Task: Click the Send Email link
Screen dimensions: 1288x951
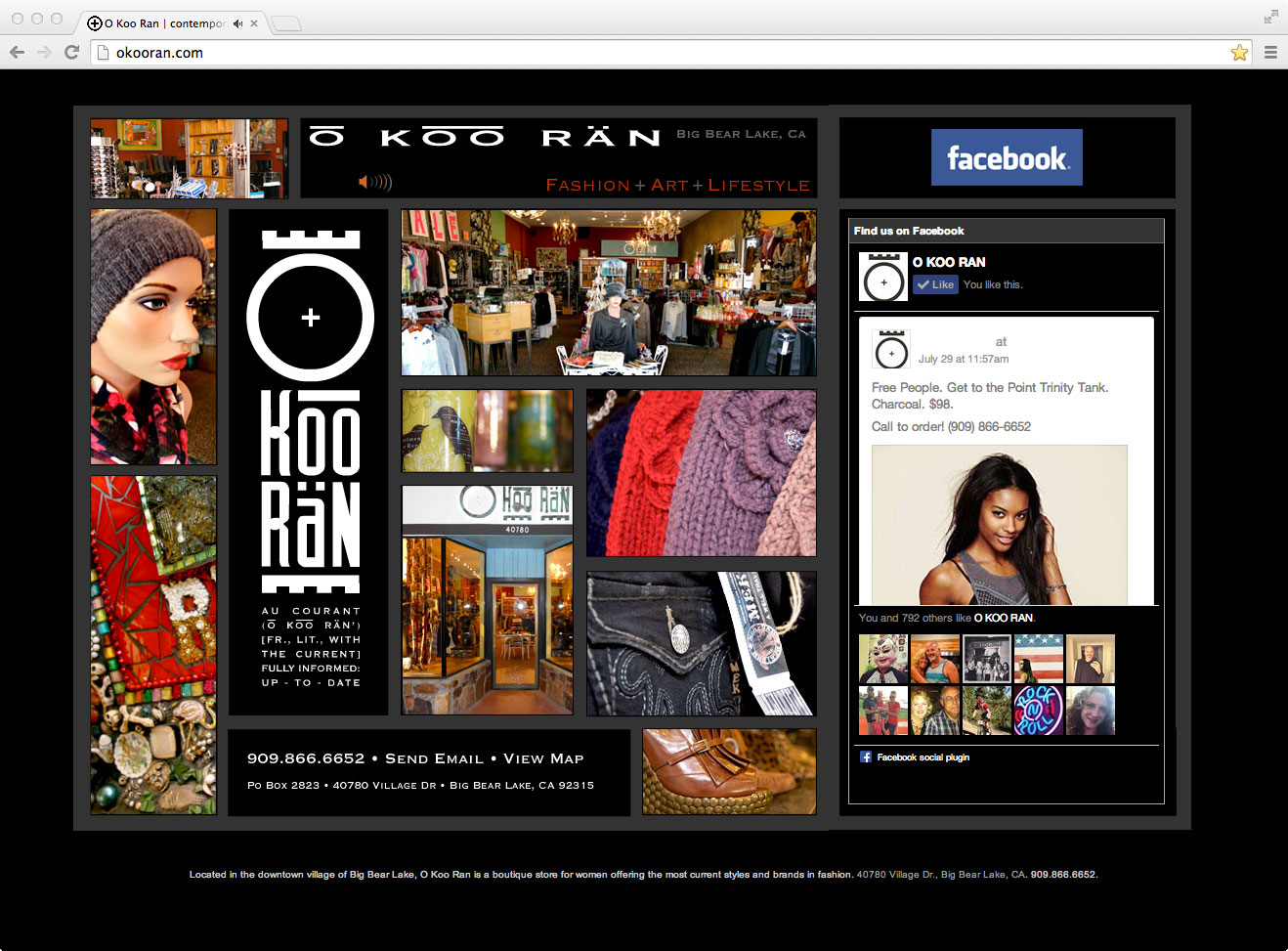Action: [x=434, y=759]
